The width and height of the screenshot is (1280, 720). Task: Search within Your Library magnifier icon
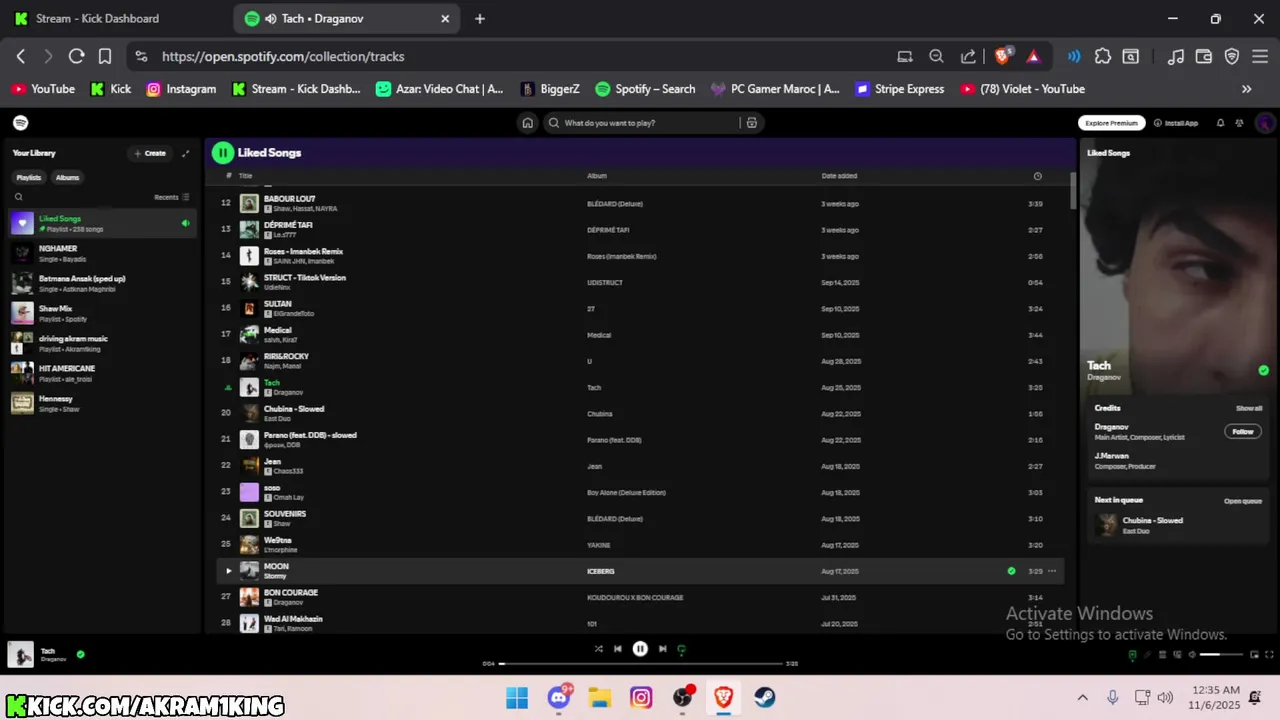click(18, 197)
